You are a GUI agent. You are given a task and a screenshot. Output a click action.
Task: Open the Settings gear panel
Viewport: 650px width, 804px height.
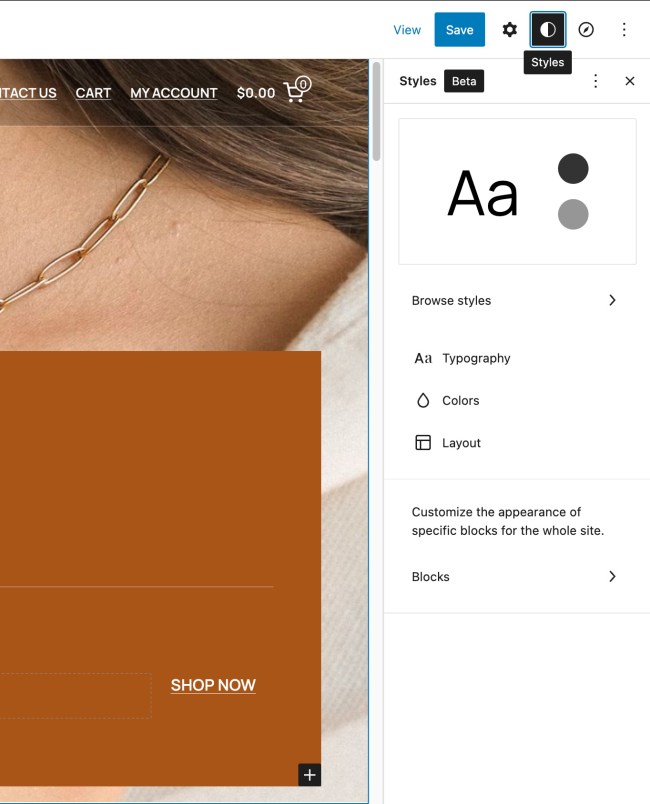509,30
